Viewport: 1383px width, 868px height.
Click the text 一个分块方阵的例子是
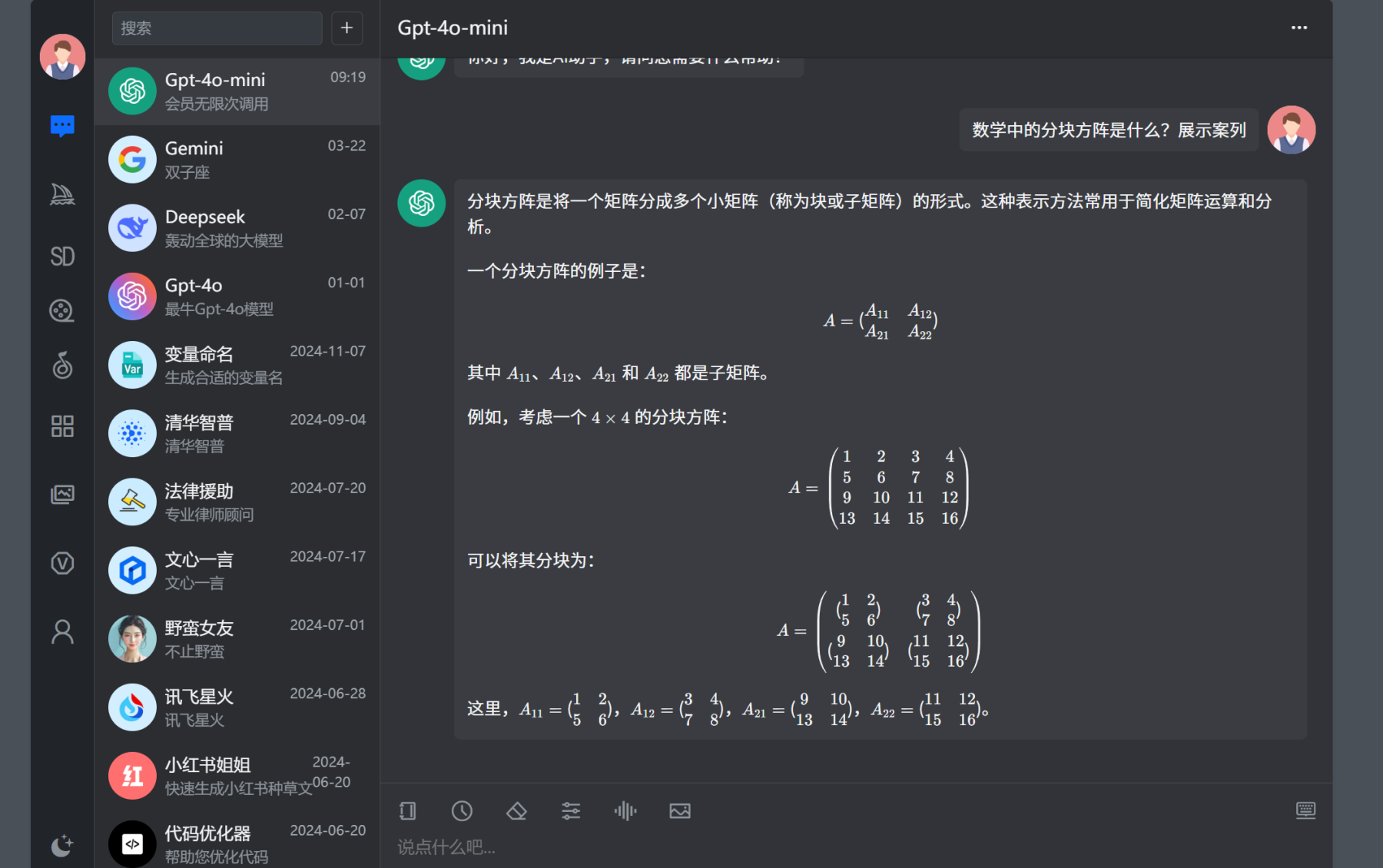[x=556, y=270]
